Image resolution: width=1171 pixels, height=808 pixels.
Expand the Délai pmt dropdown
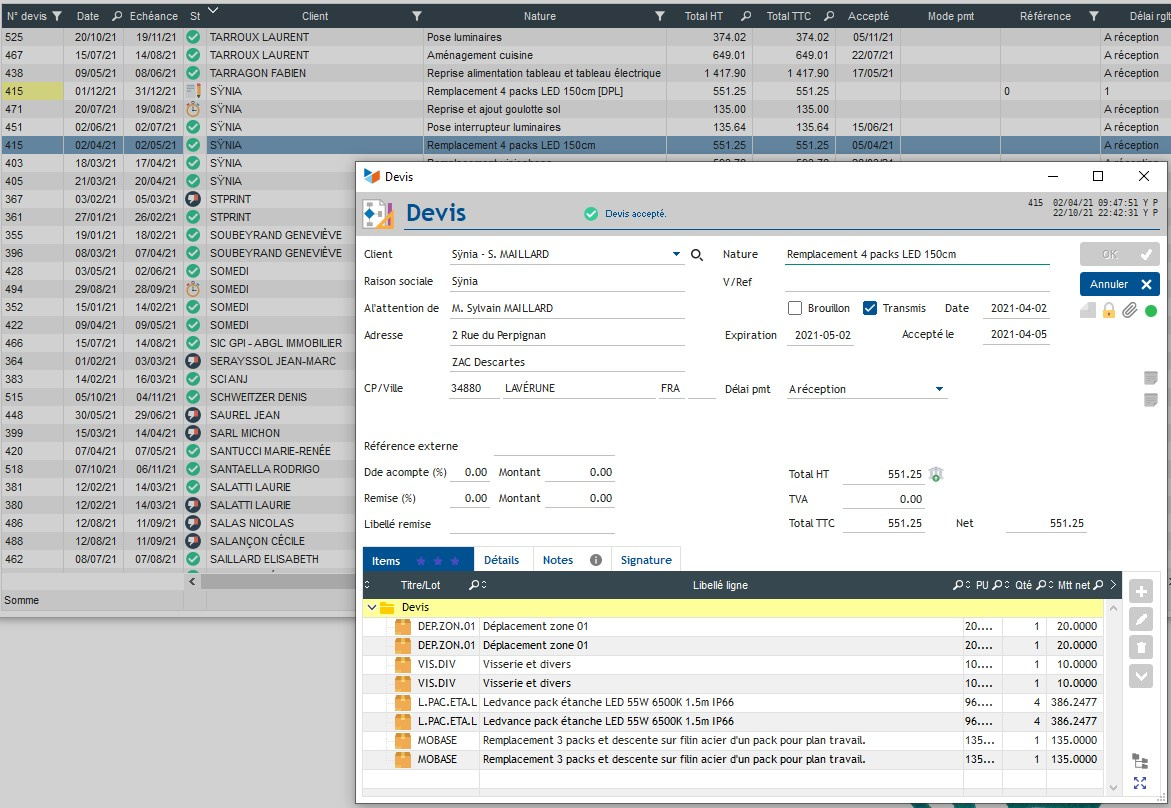(x=939, y=389)
